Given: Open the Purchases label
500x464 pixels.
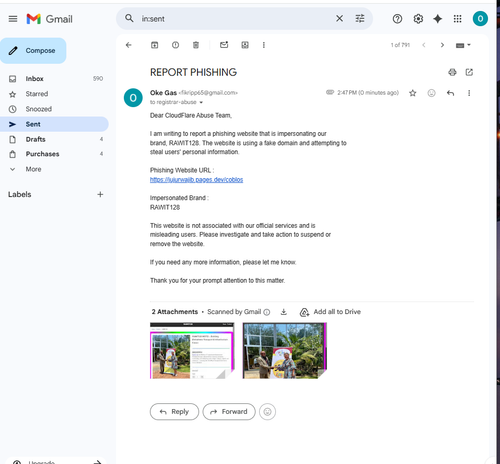Looking at the screenshot, I should (54, 154).
